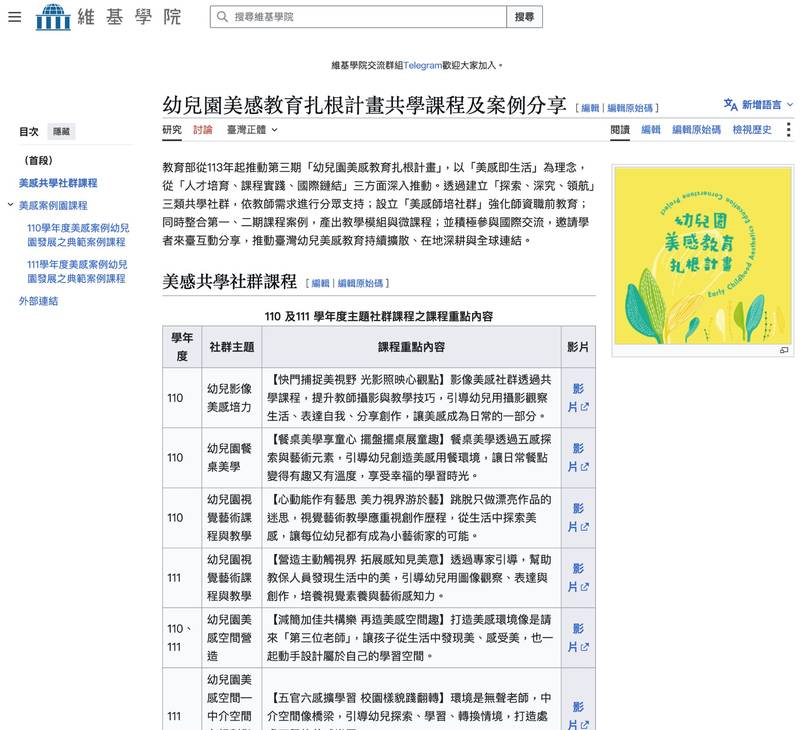Open video link for 五官六感擴學習 row
The width and height of the screenshot is (800, 730).
(578, 716)
